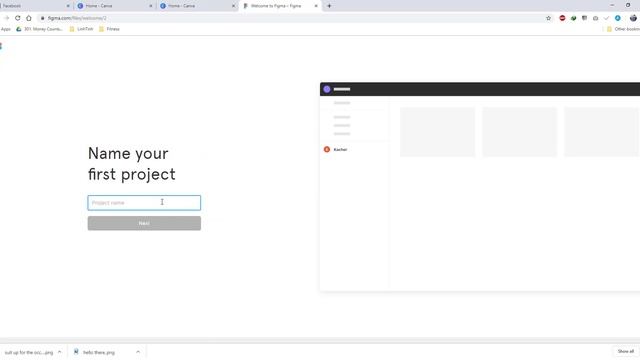
Task: Open the LinkTink bookmarks folder
Action: 81,29
